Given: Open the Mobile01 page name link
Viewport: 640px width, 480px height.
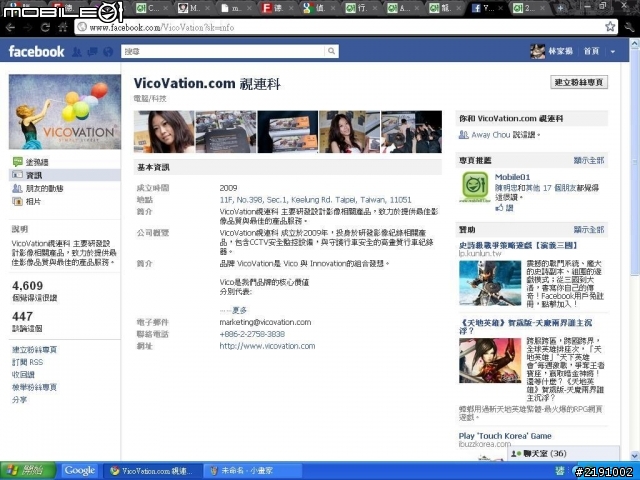Looking at the screenshot, I should click(x=512, y=177).
